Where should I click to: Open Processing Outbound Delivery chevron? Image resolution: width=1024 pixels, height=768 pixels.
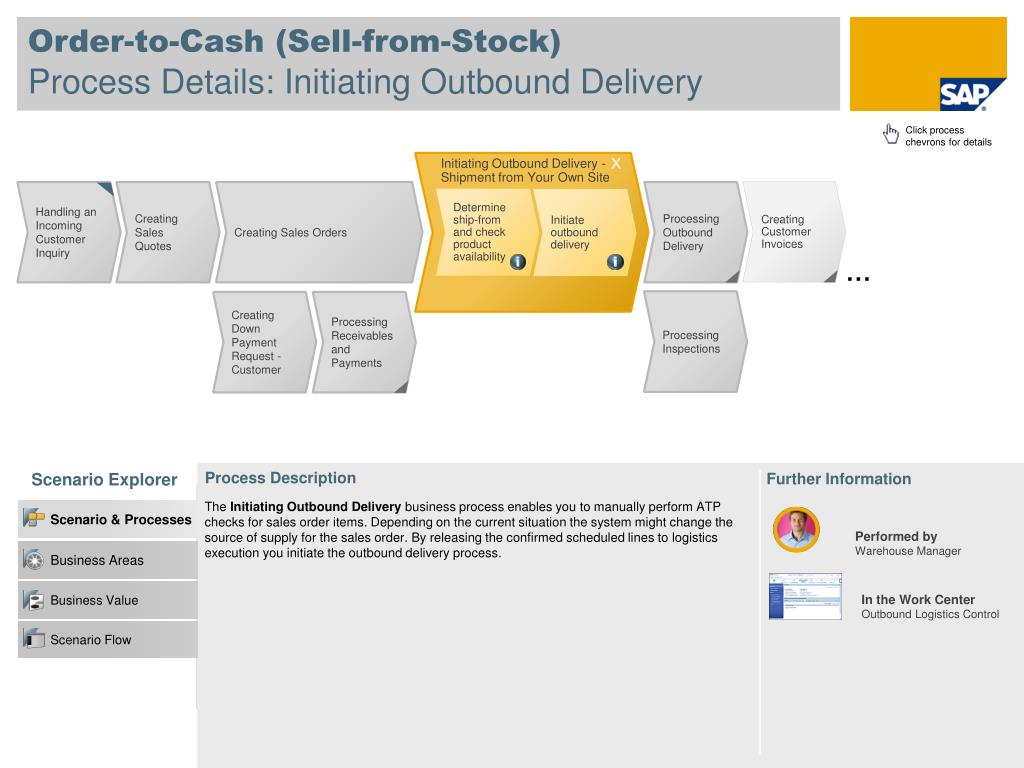point(695,232)
